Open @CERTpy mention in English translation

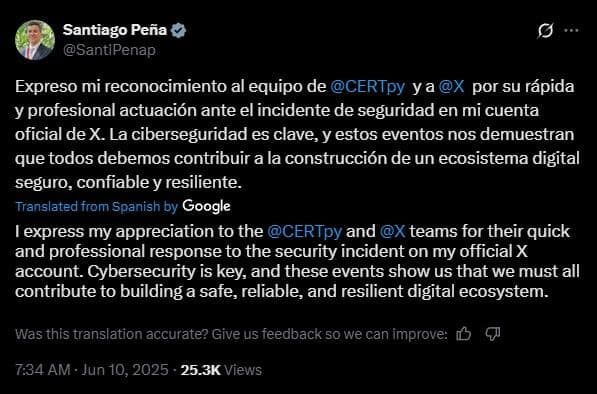click(304, 231)
